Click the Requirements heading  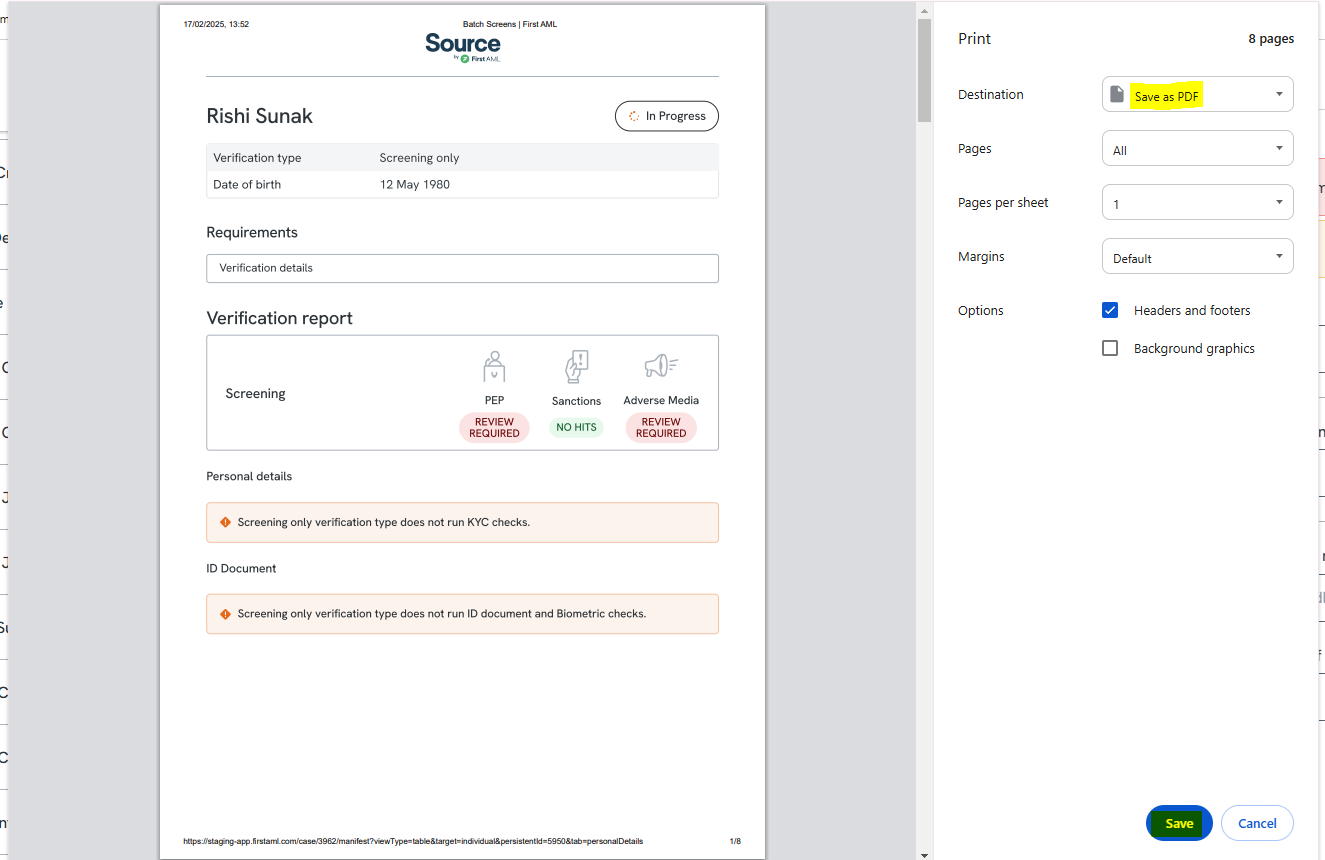[x=252, y=232]
